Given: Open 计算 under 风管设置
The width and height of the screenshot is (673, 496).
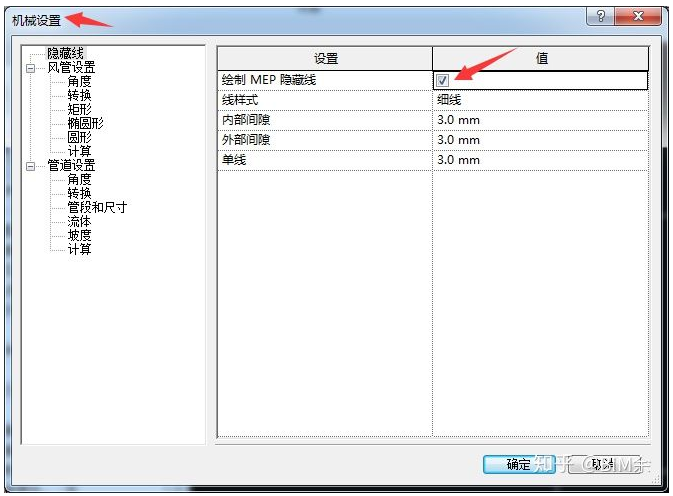Looking at the screenshot, I should click(x=80, y=151).
